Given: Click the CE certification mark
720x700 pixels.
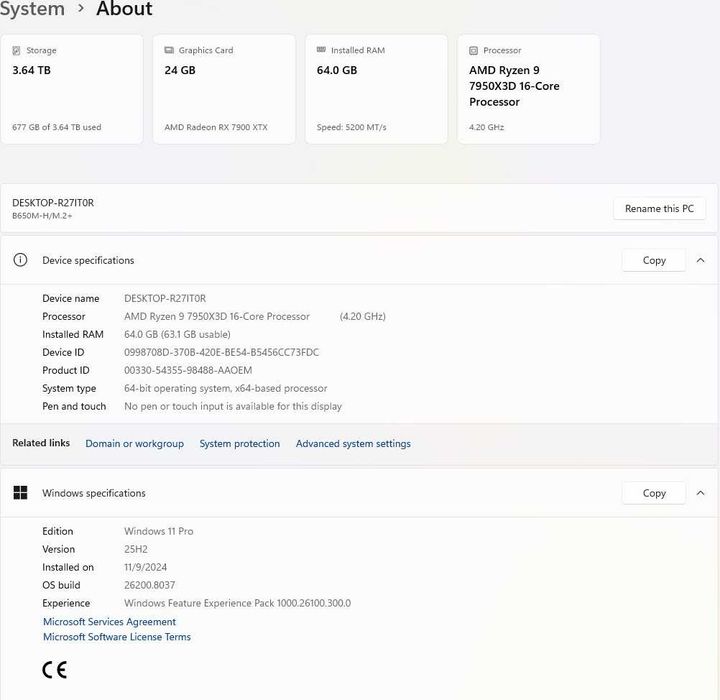Looking at the screenshot, I should click(x=54, y=669).
